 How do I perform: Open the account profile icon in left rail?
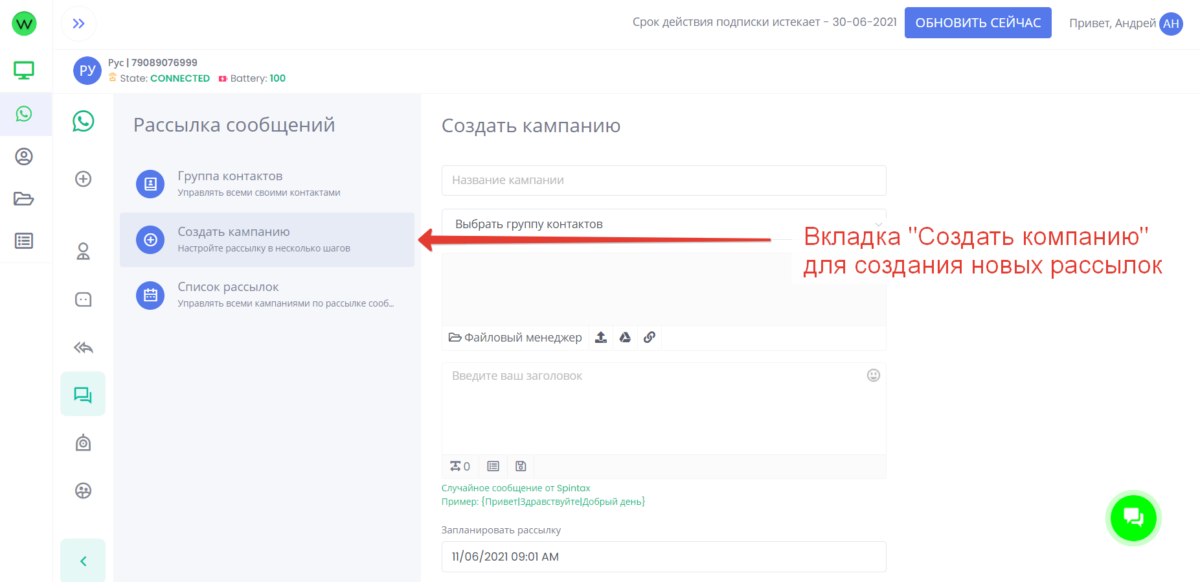24,156
